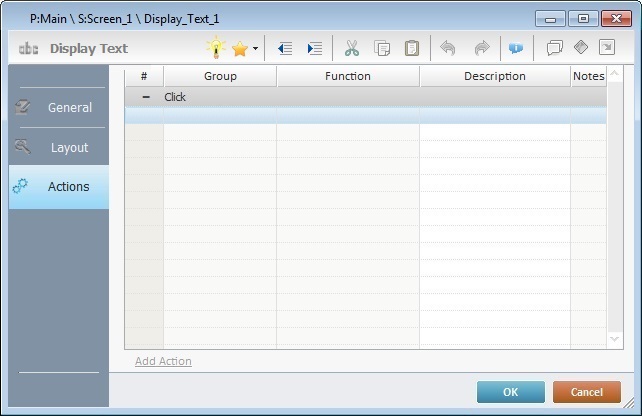
Task: Click the clipboard paste icon
Action: click(x=411, y=48)
